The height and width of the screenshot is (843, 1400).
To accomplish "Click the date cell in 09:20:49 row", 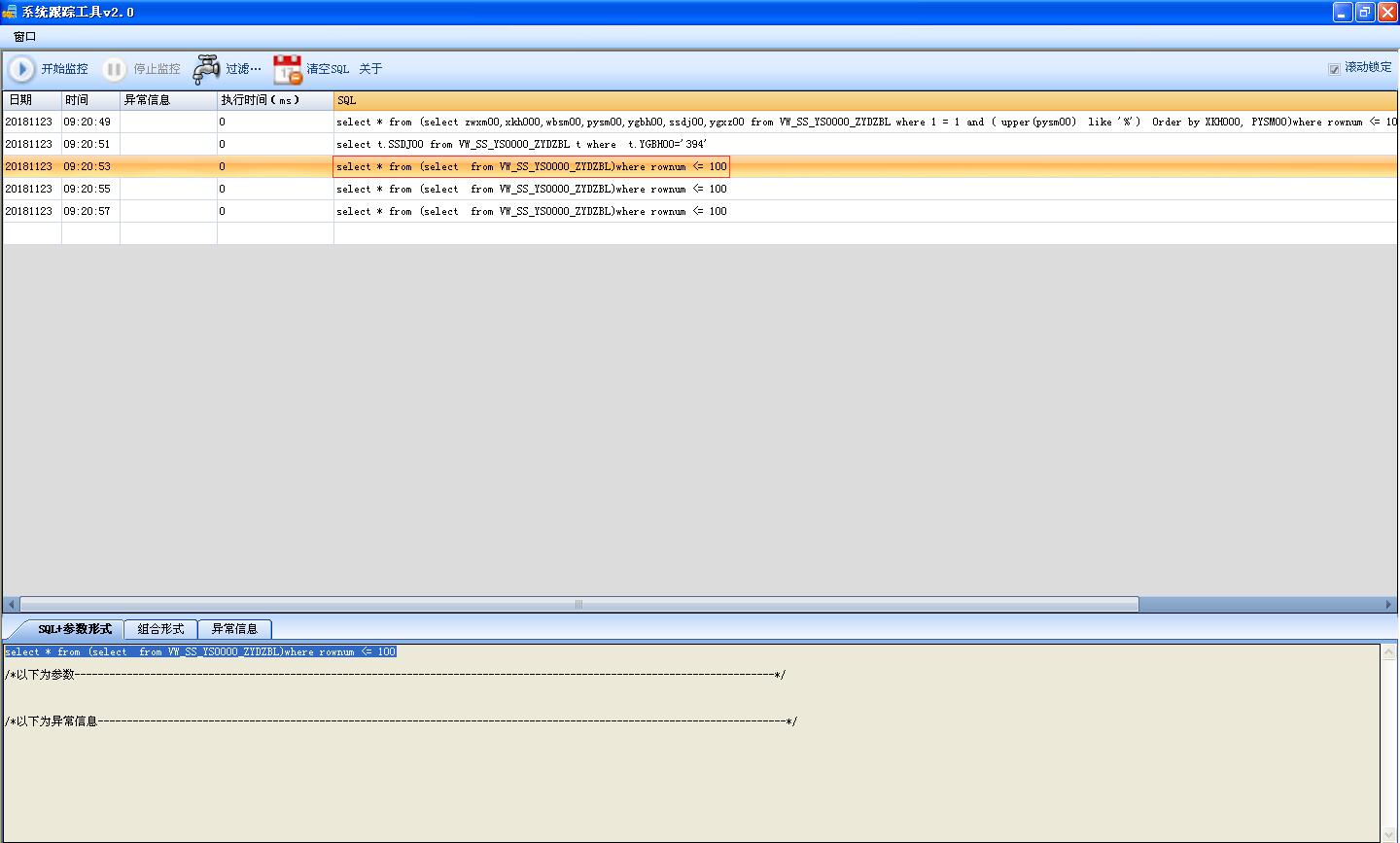I will point(32,122).
